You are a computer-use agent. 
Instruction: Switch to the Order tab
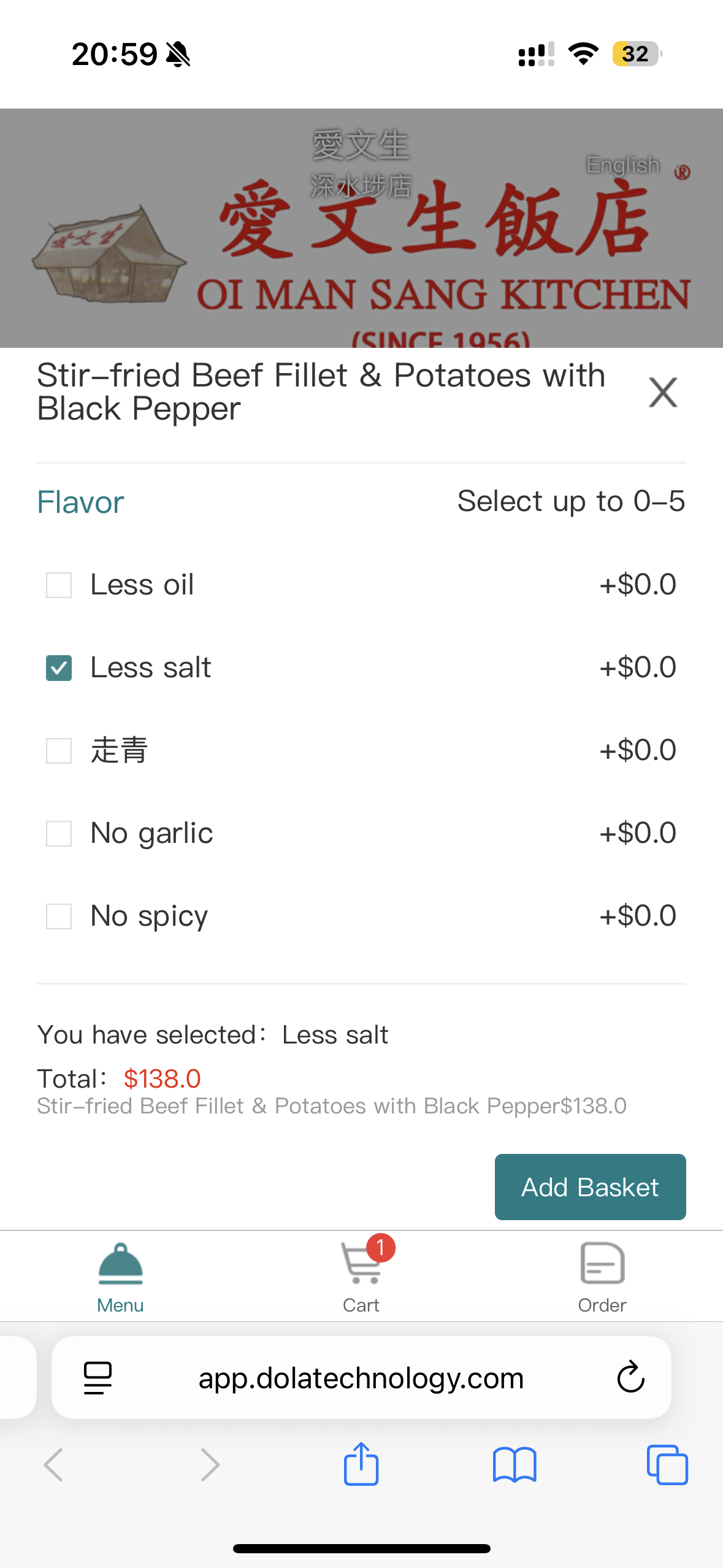click(x=602, y=1277)
